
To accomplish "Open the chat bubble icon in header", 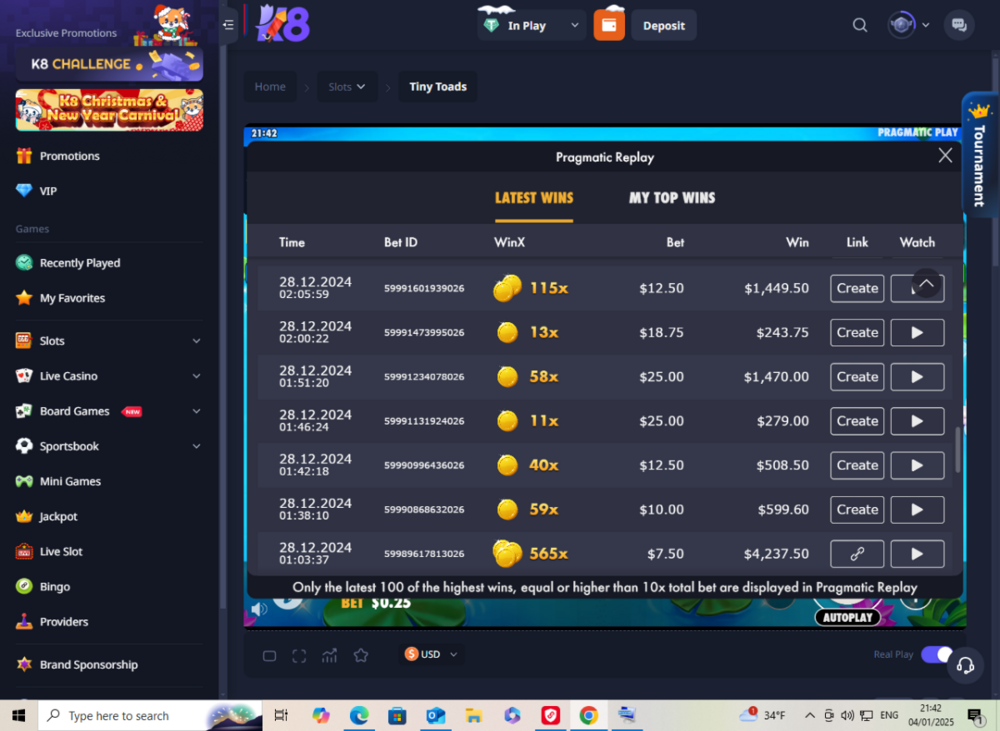I will [959, 25].
